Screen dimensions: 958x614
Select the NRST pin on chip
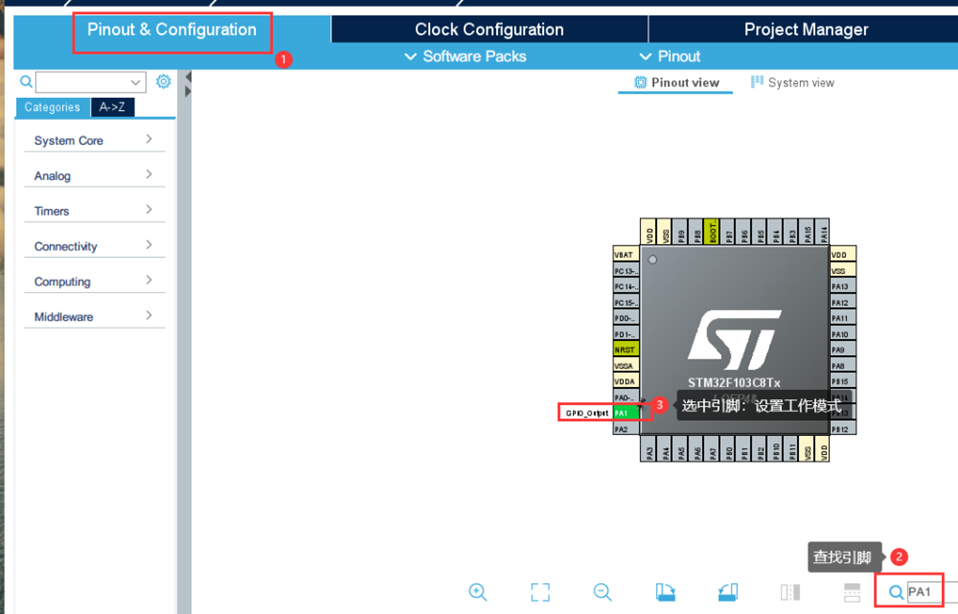[x=626, y=349]
